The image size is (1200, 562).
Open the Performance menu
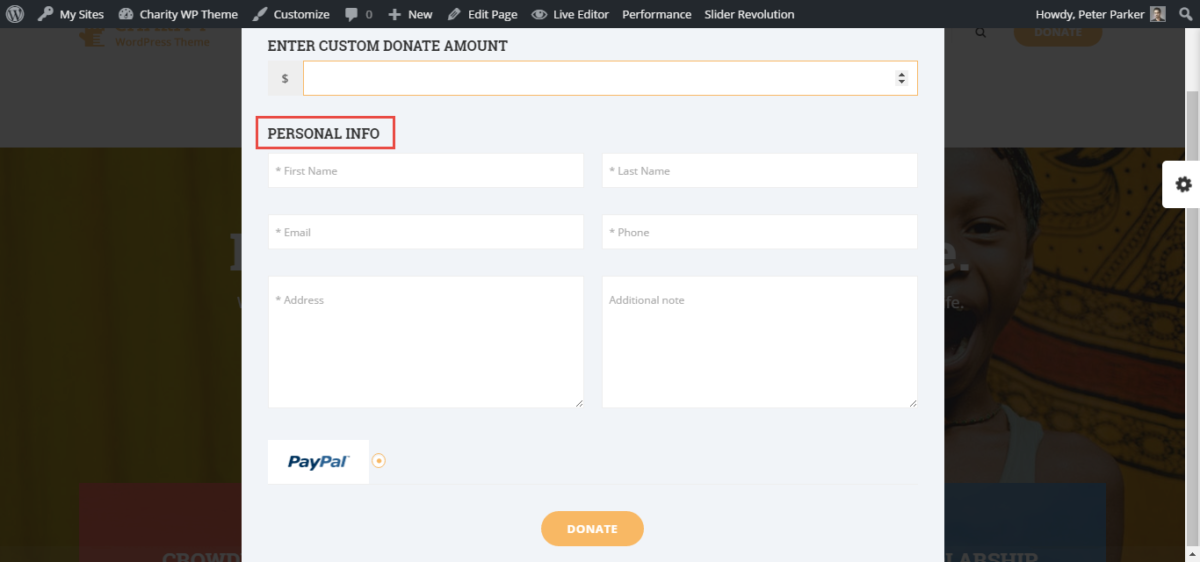[656, 14]
